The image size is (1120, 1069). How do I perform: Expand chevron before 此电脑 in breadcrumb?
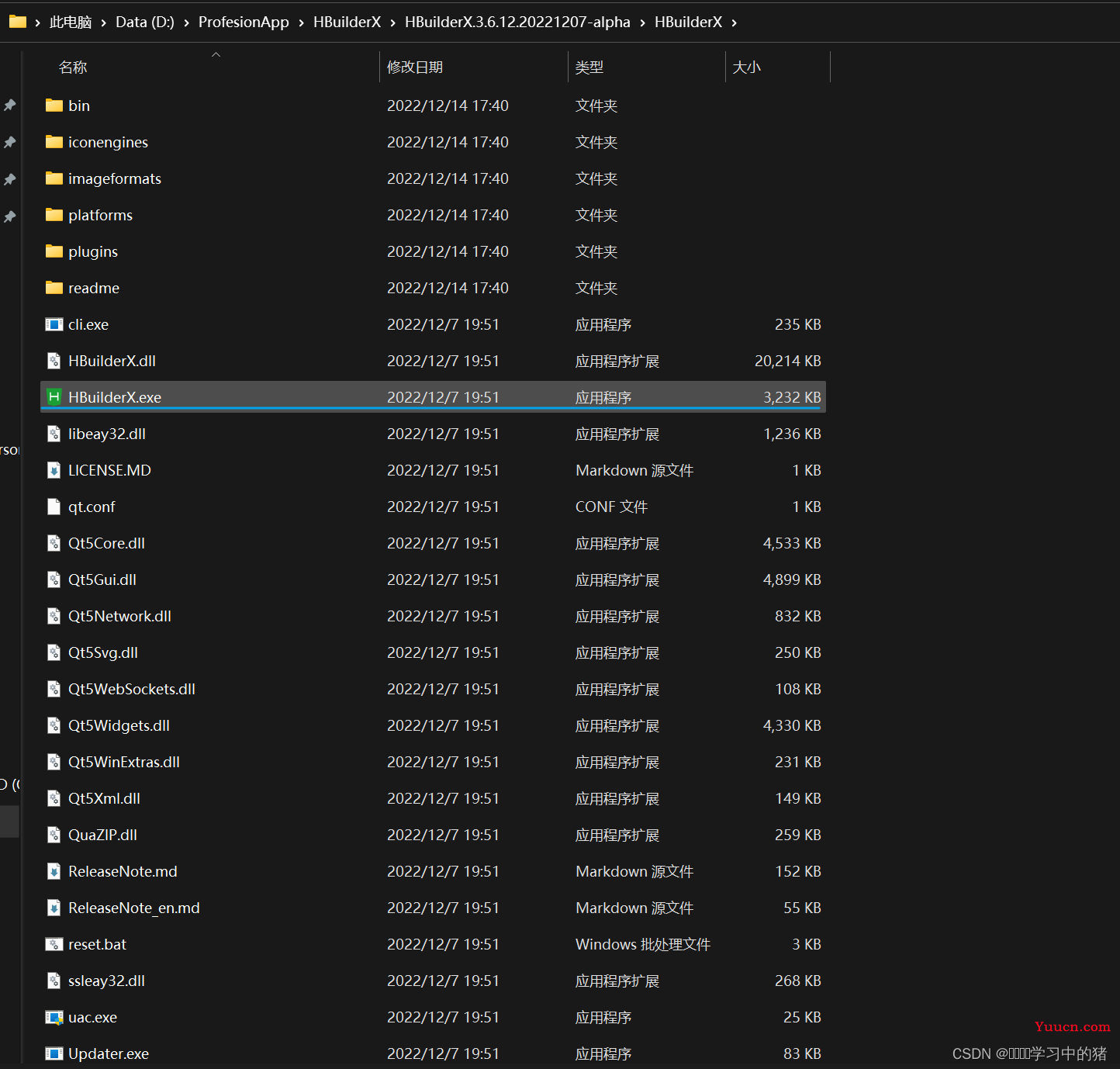tap(37, 22)
